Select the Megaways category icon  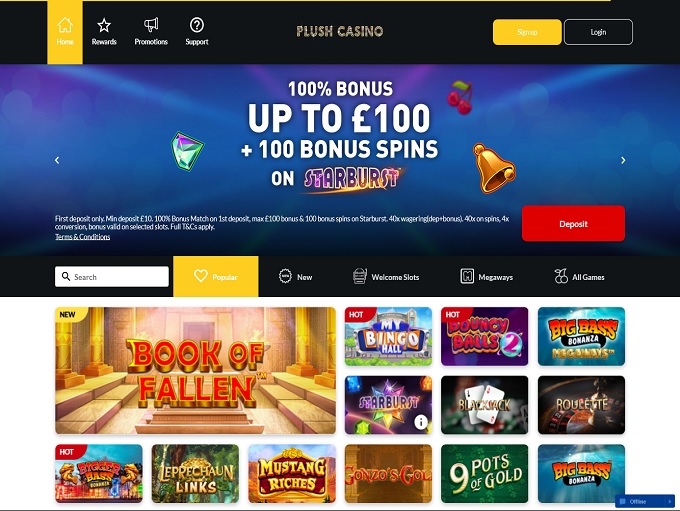pyautogui.click(x=467, y=276)
